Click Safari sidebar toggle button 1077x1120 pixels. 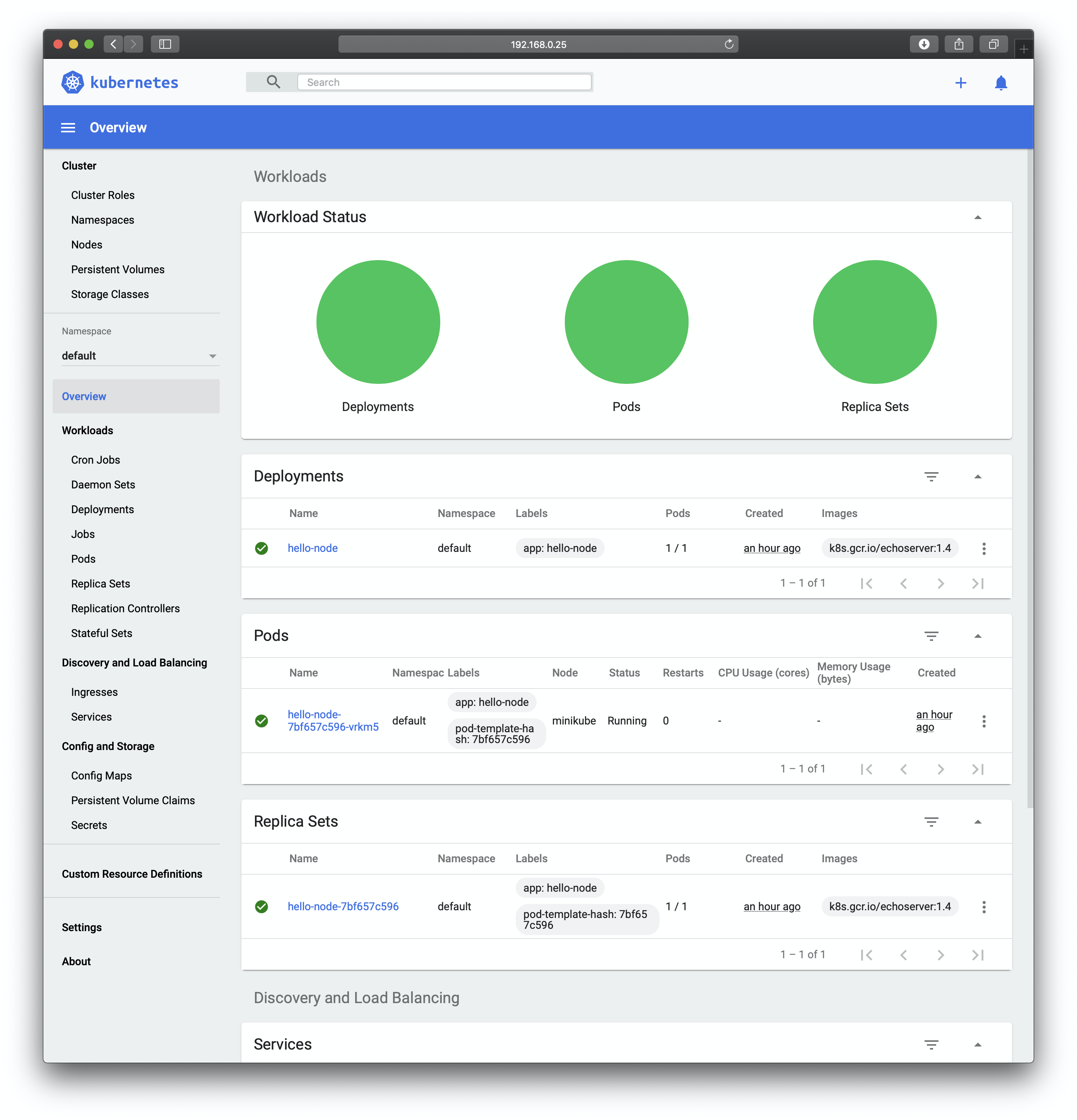(x=165, y=44)
